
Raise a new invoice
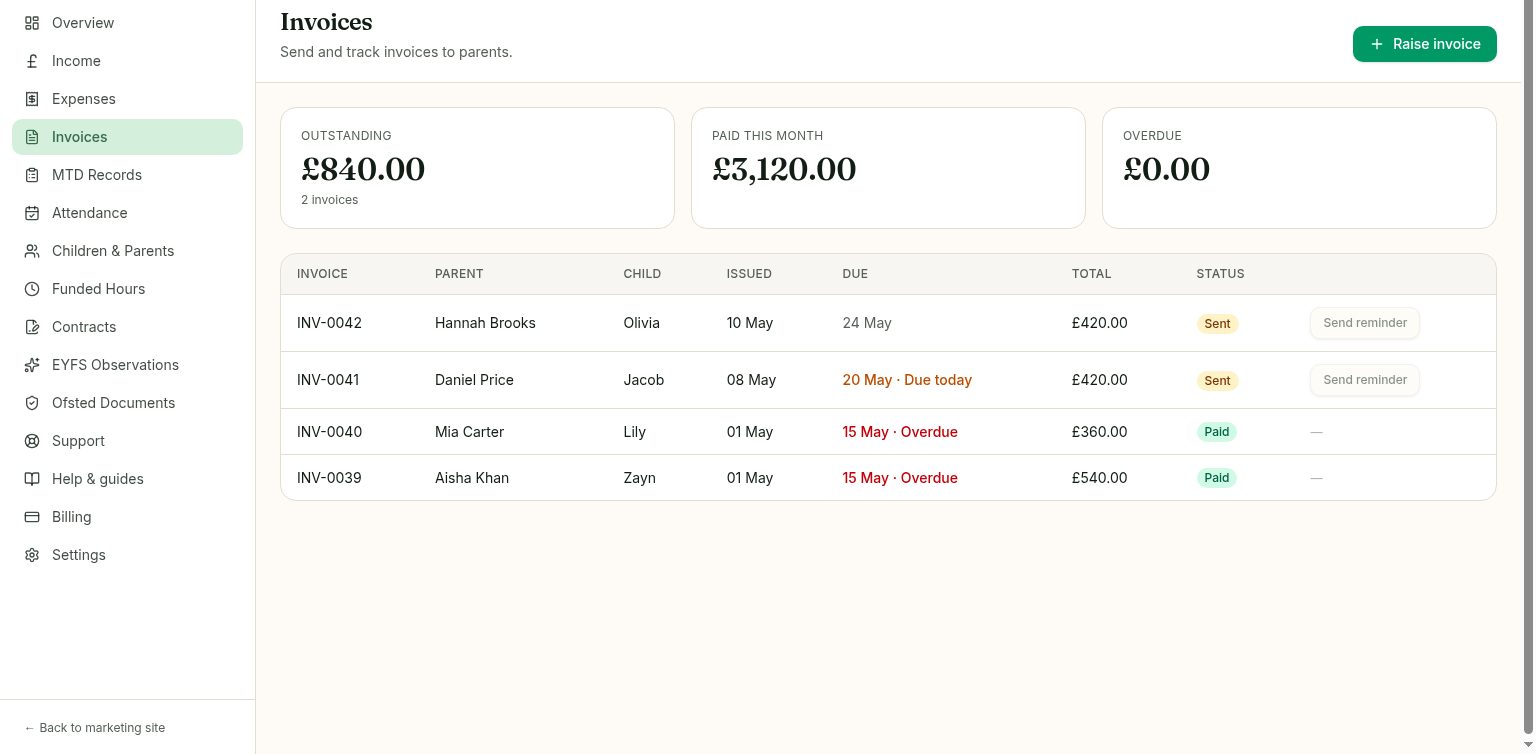tap(1424, 44)
